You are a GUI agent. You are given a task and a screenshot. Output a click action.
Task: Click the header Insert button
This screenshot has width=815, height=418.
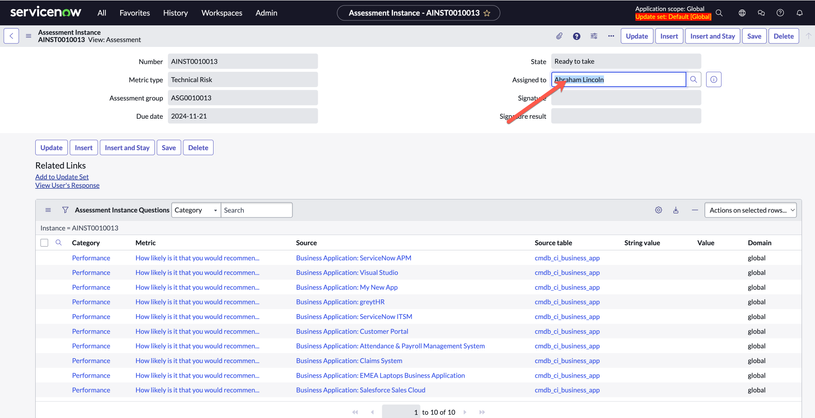[669, 36]
